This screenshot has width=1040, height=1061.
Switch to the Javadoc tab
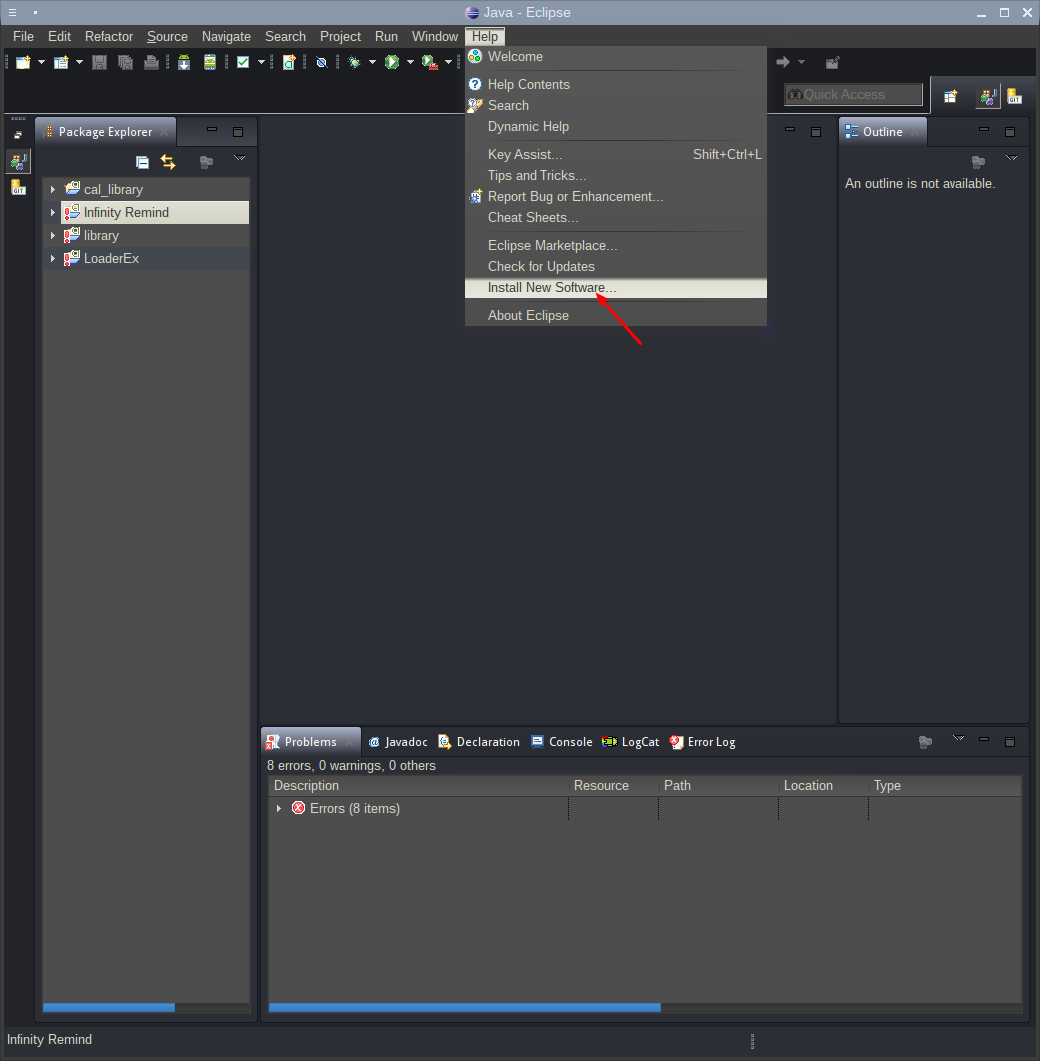coord(398,742)
